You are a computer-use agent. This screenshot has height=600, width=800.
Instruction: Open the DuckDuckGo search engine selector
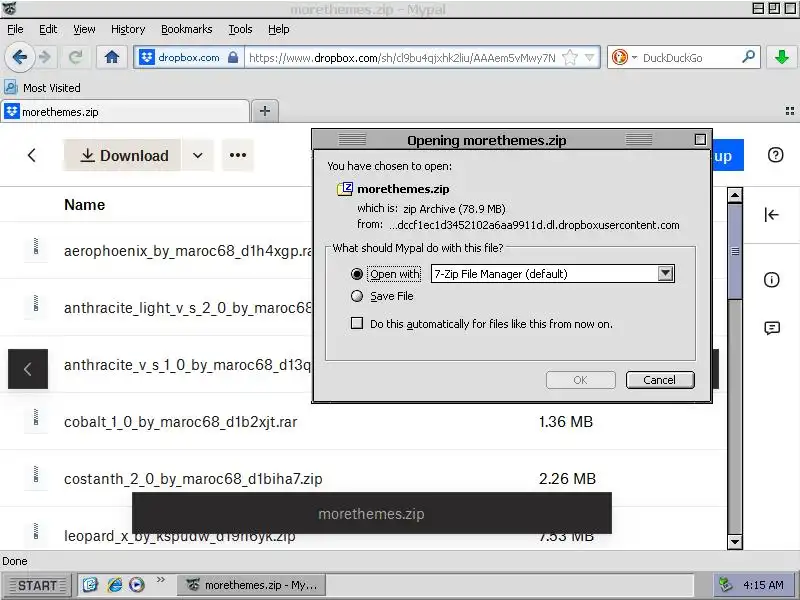click(623, 58)
